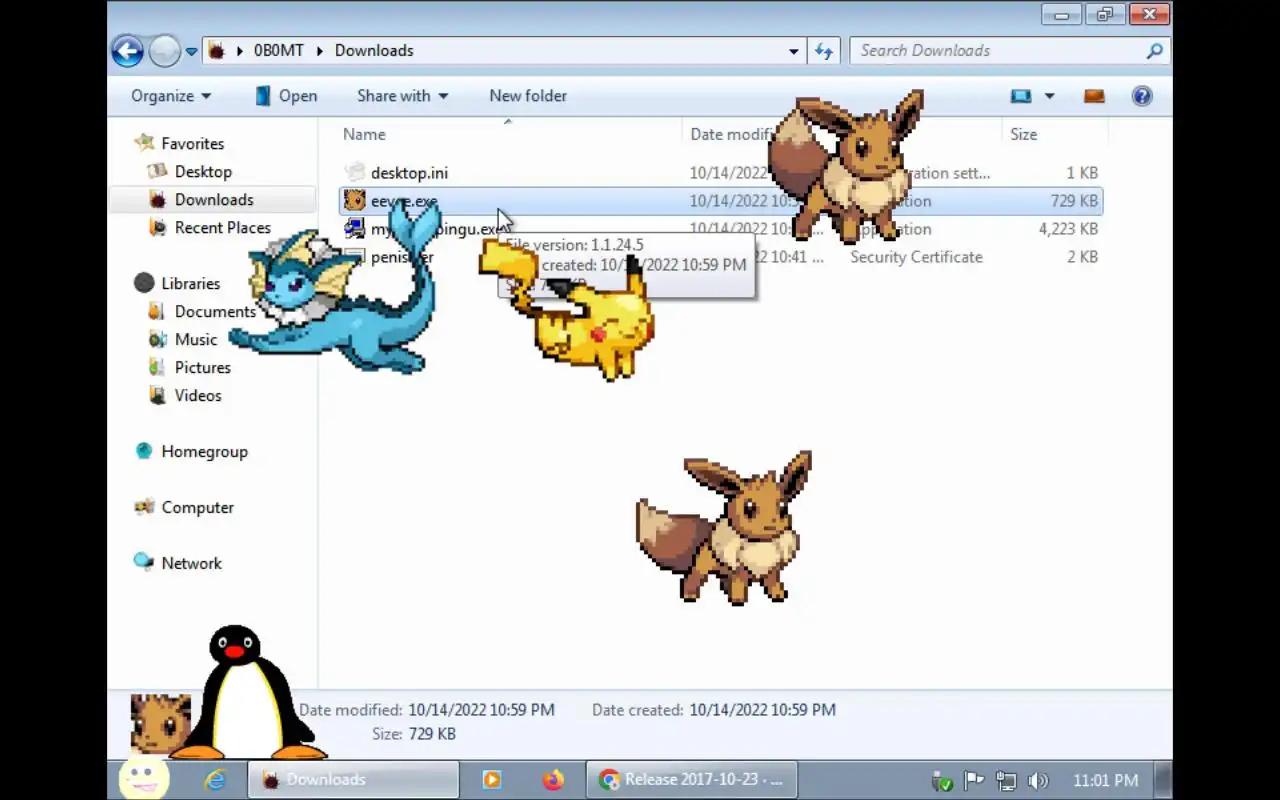Select Downloads in the navigation pane
The height and width of the screenshot is (800, 1280).
(x=214, y=200)
